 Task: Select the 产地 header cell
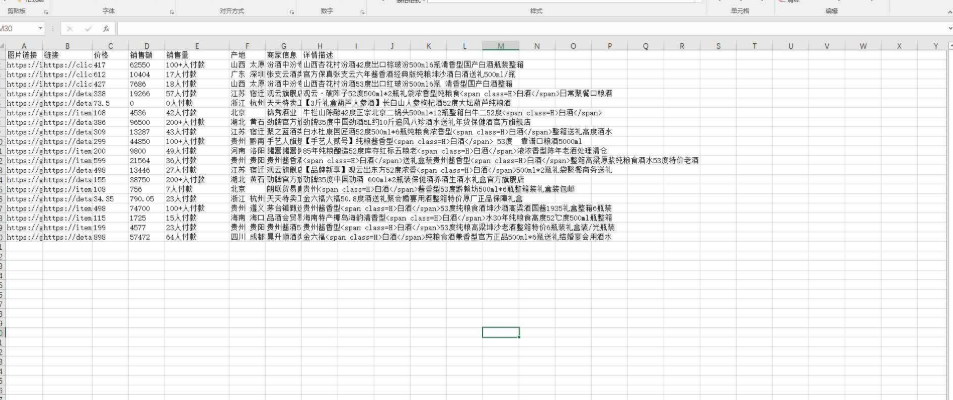tap(247, 55)
